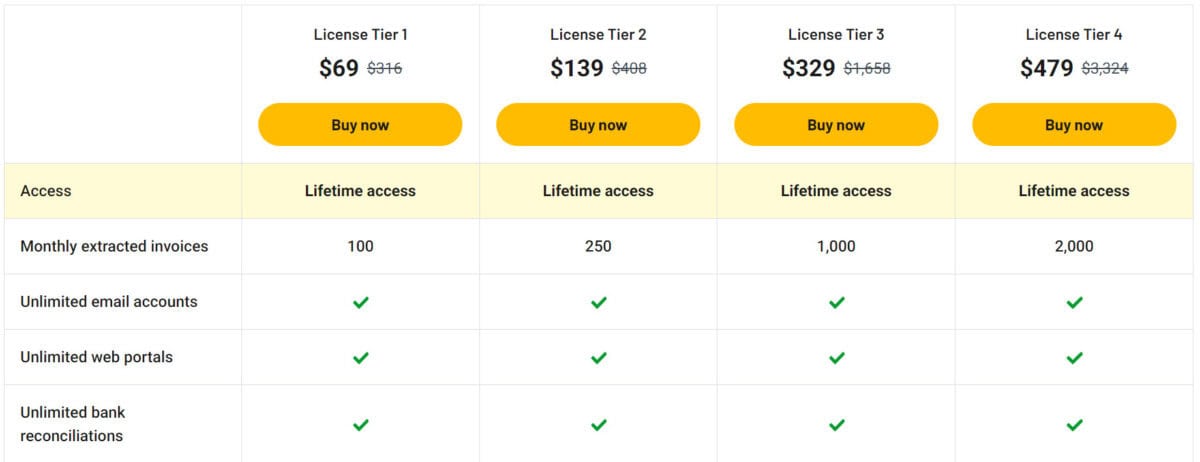The width and height of the screenshot is (1200, 462).
Task: Click Tier 1 bank reconciliations checkmark
Action: point(361,425)
